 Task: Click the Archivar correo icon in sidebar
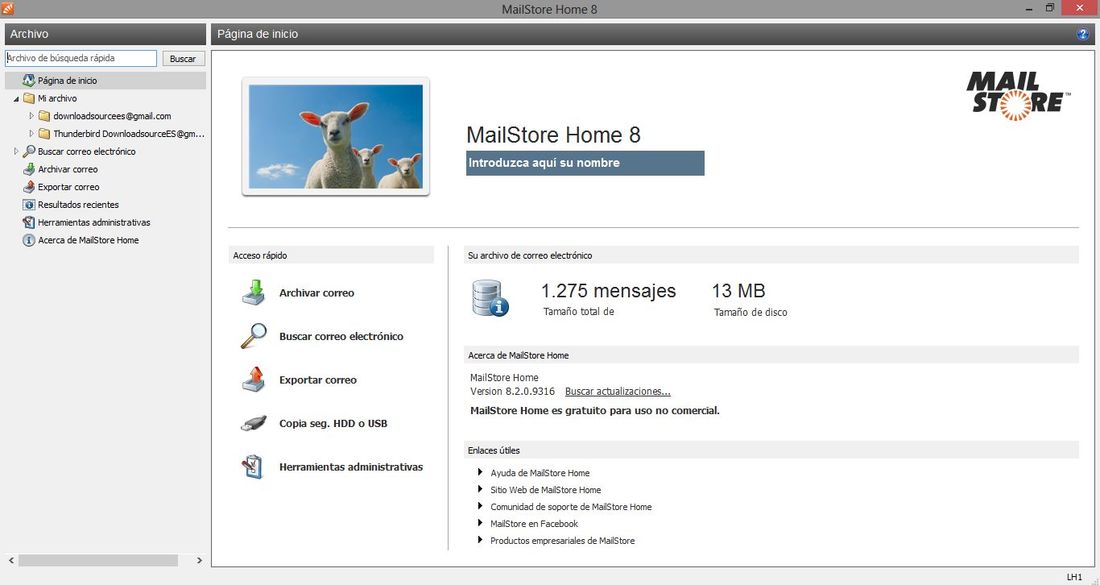point(29,169)
